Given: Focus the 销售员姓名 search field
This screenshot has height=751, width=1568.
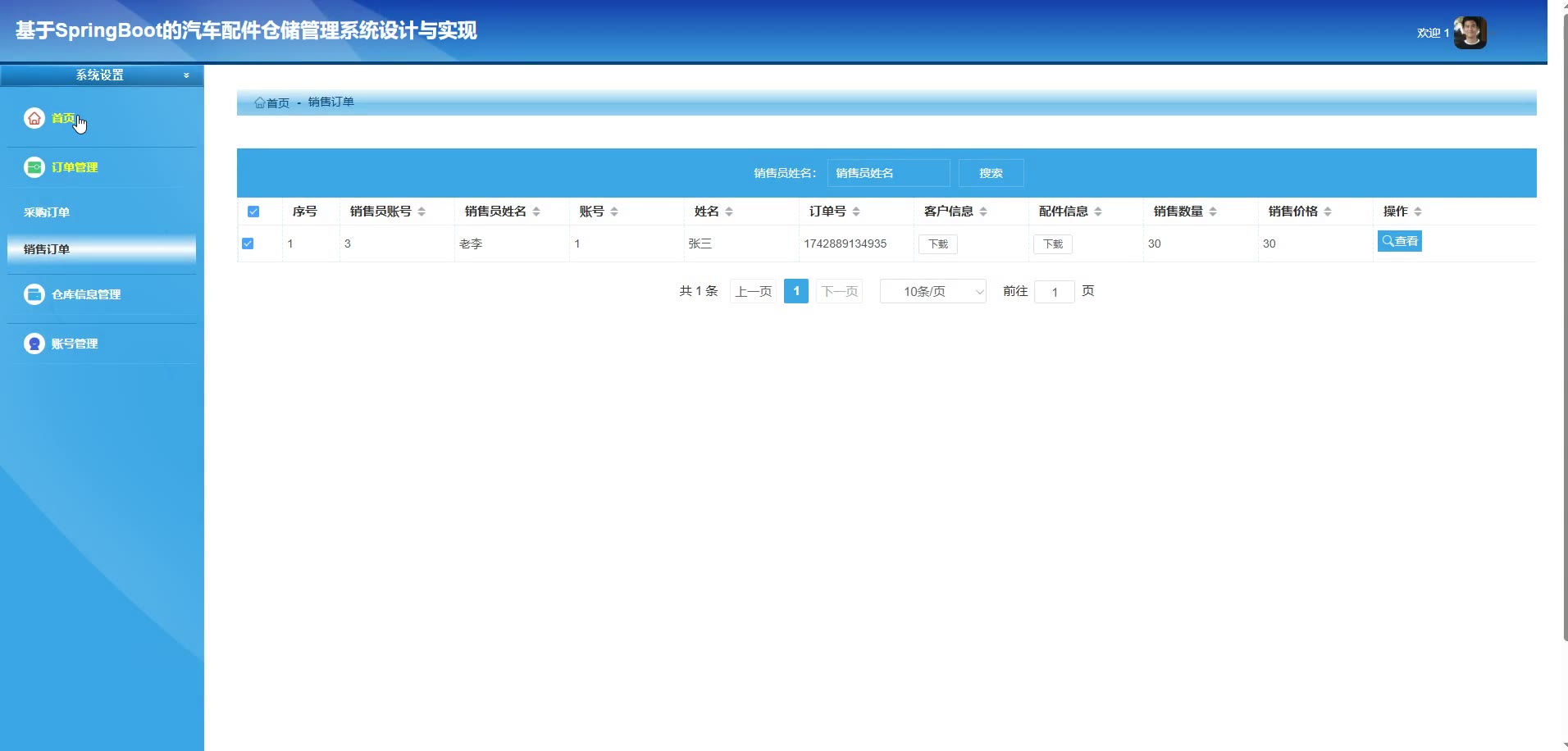Looking at the screenshot, I should click(889, 173).
